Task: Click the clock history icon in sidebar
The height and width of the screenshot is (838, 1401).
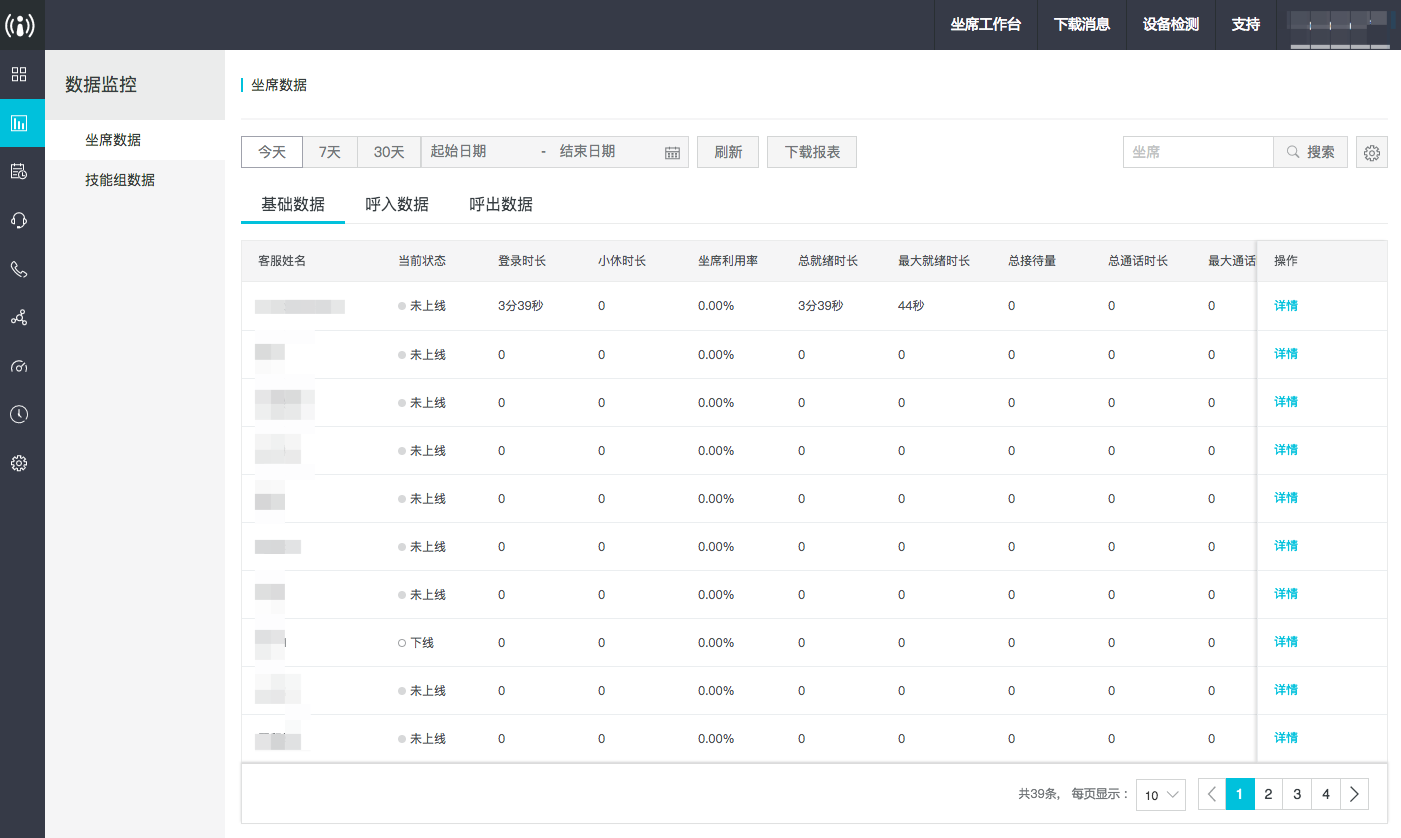Action: coord(19,414)
